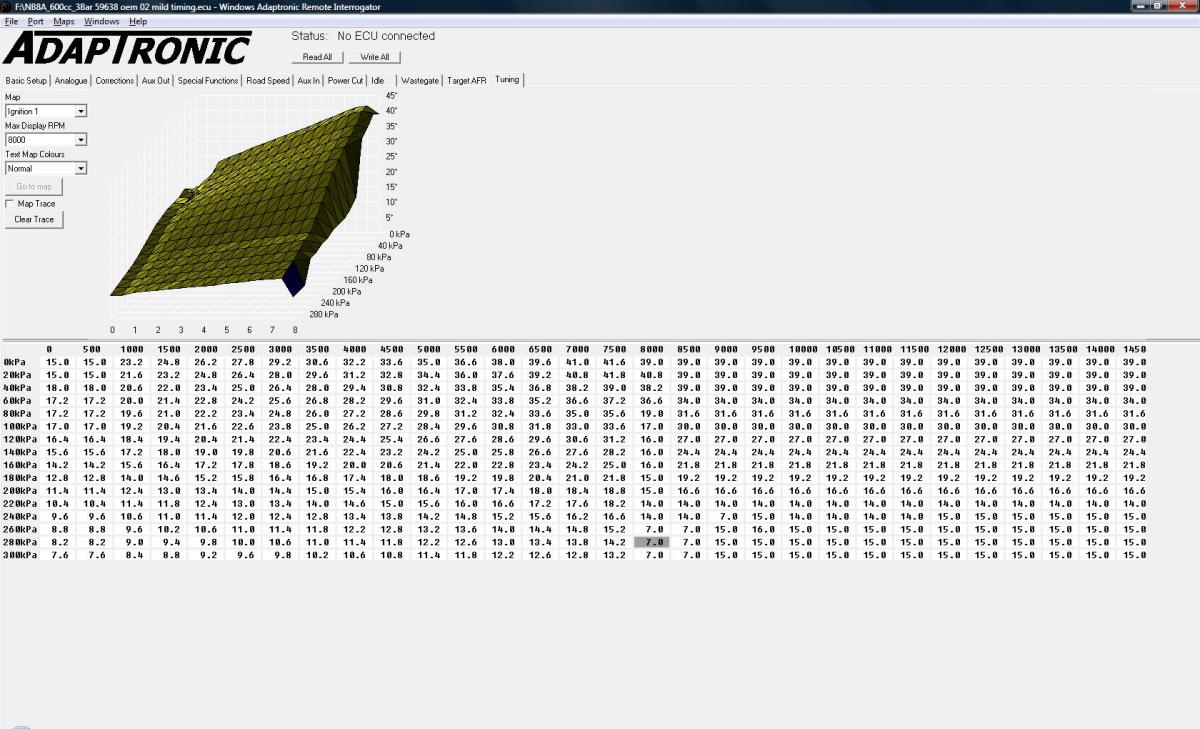Click the 200kPa row header
This screenshot has width=1200, height=729.
[20, 491]
